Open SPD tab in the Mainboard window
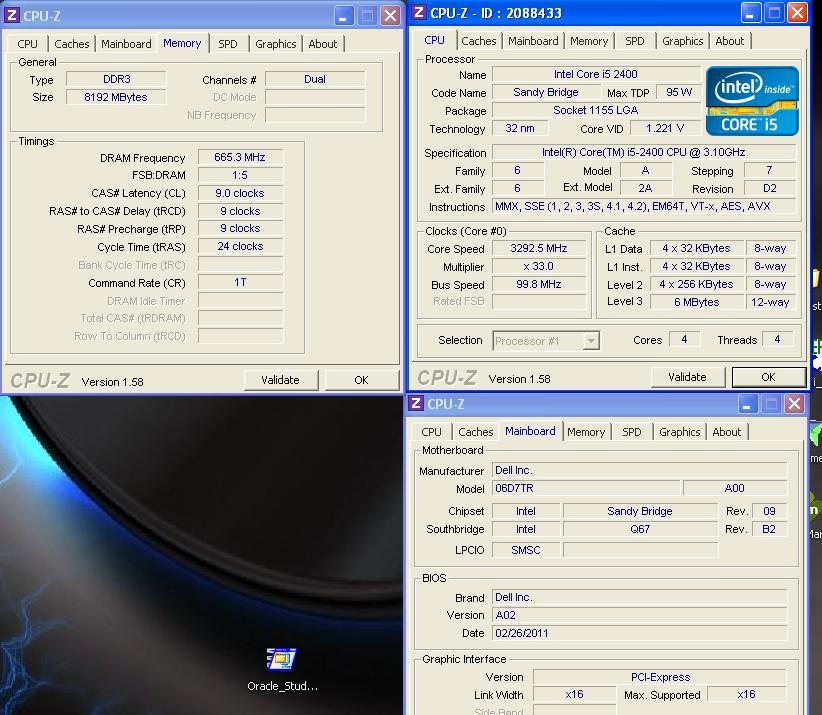Viewport: 822px width, 715px height. point(632,432)
